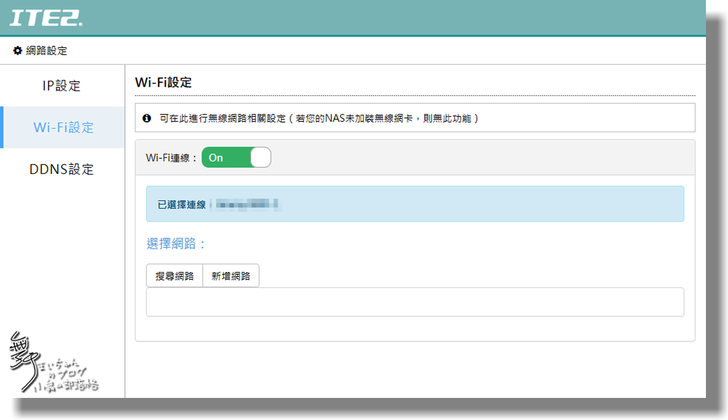This screenshot has height=420, width=728.
Task: Click the 網路設定 page title text
Action: (46, 51)
